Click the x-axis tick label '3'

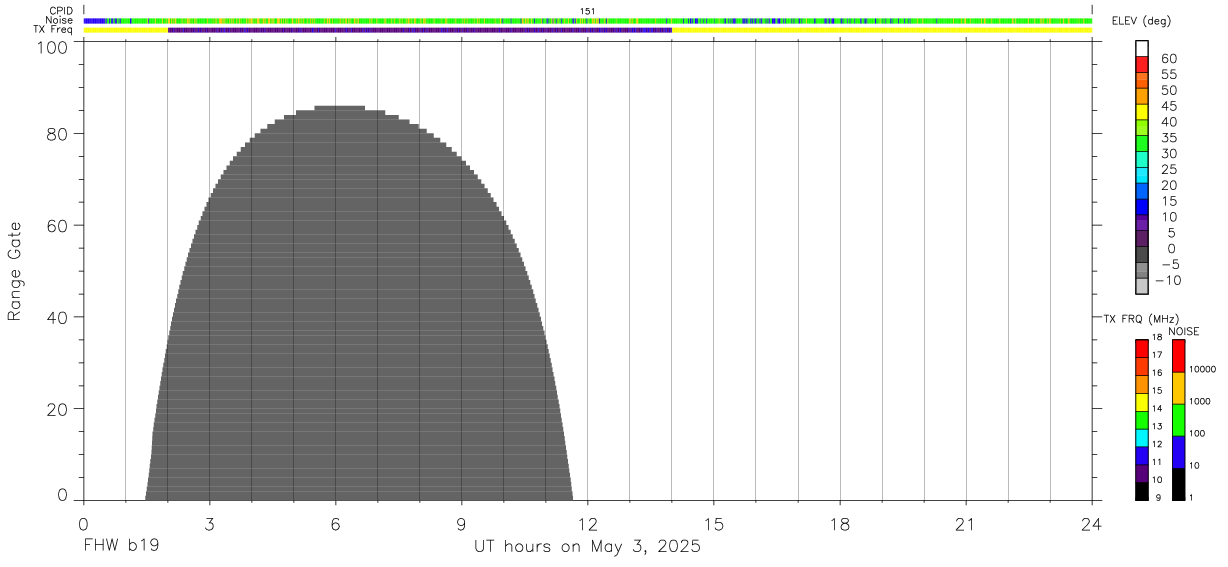tap(209, 523)
